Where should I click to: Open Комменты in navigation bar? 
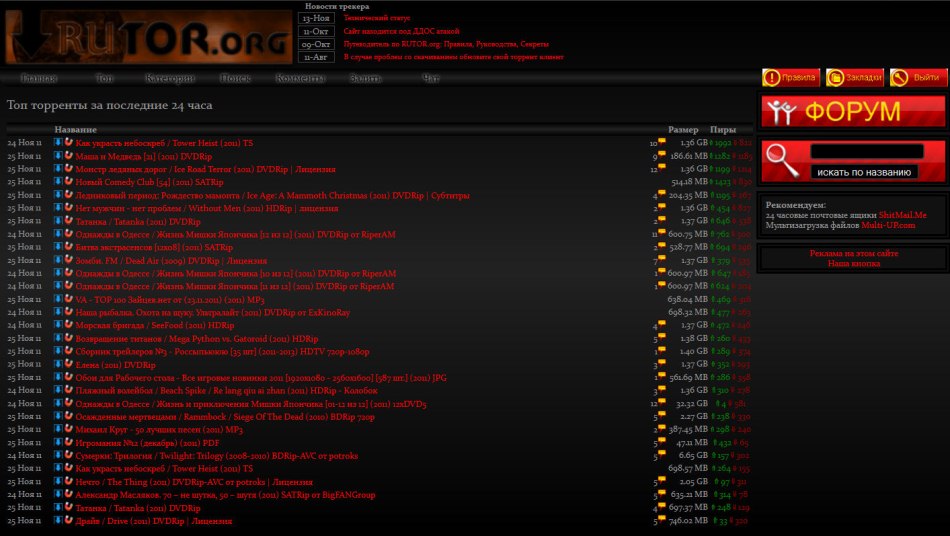point(301,78)
